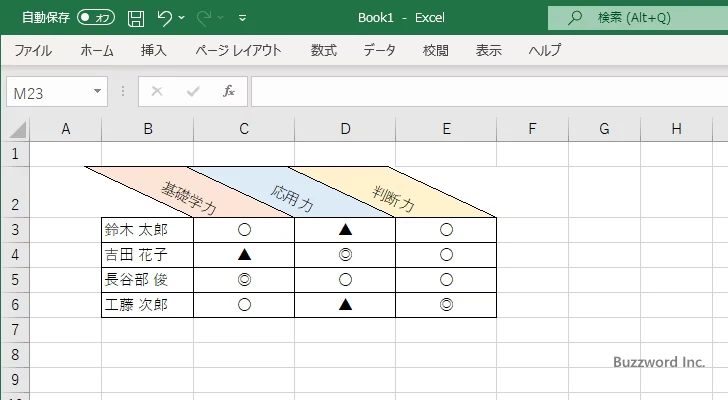Select column G header
This screenshot has width=728, height=400.
click(x=604, y=129)
